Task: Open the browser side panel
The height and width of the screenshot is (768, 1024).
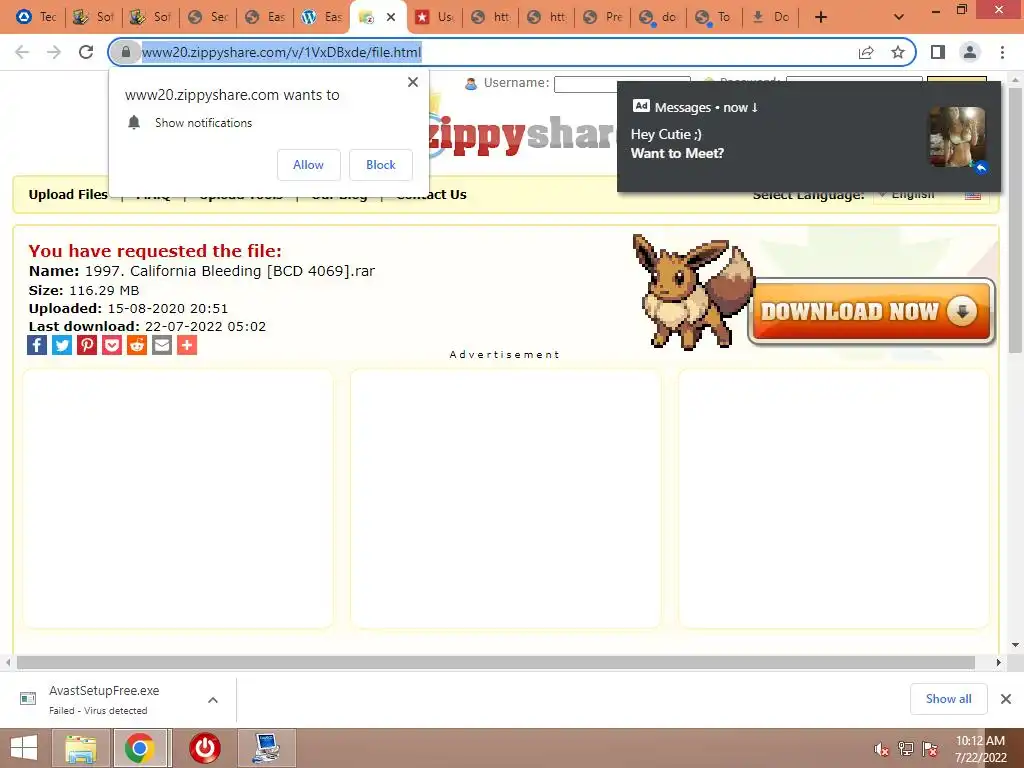Action: 938,52
